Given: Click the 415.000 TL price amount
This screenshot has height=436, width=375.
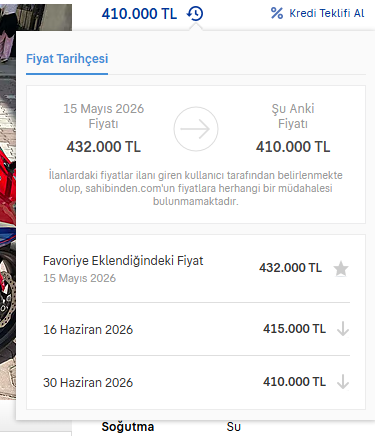Looking at the screenshot, I should pyautogui.click(x=294, y=329).
